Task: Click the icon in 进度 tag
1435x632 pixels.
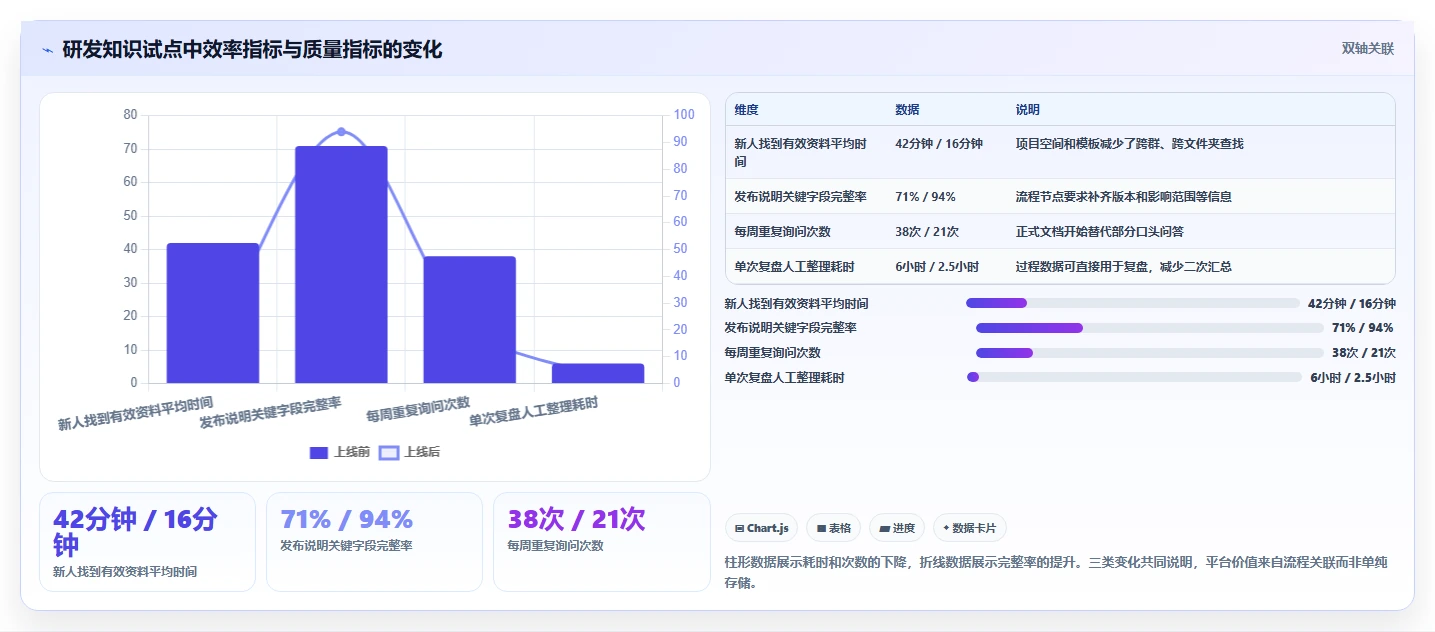Action: click(884, 528)
